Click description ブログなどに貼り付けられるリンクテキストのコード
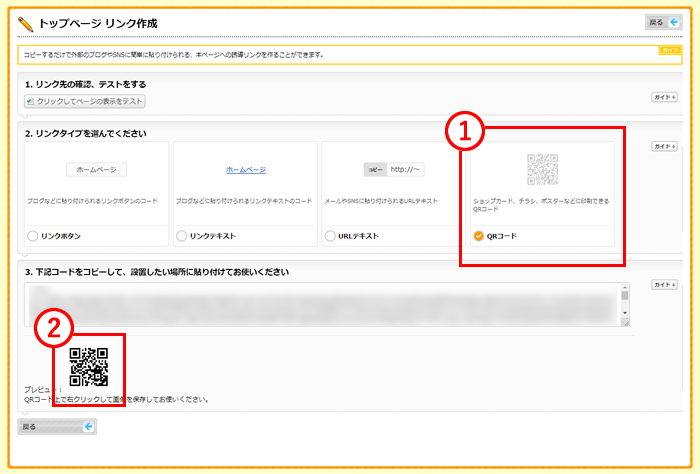Viewport: 700px width, 474px height. point(244,201)
